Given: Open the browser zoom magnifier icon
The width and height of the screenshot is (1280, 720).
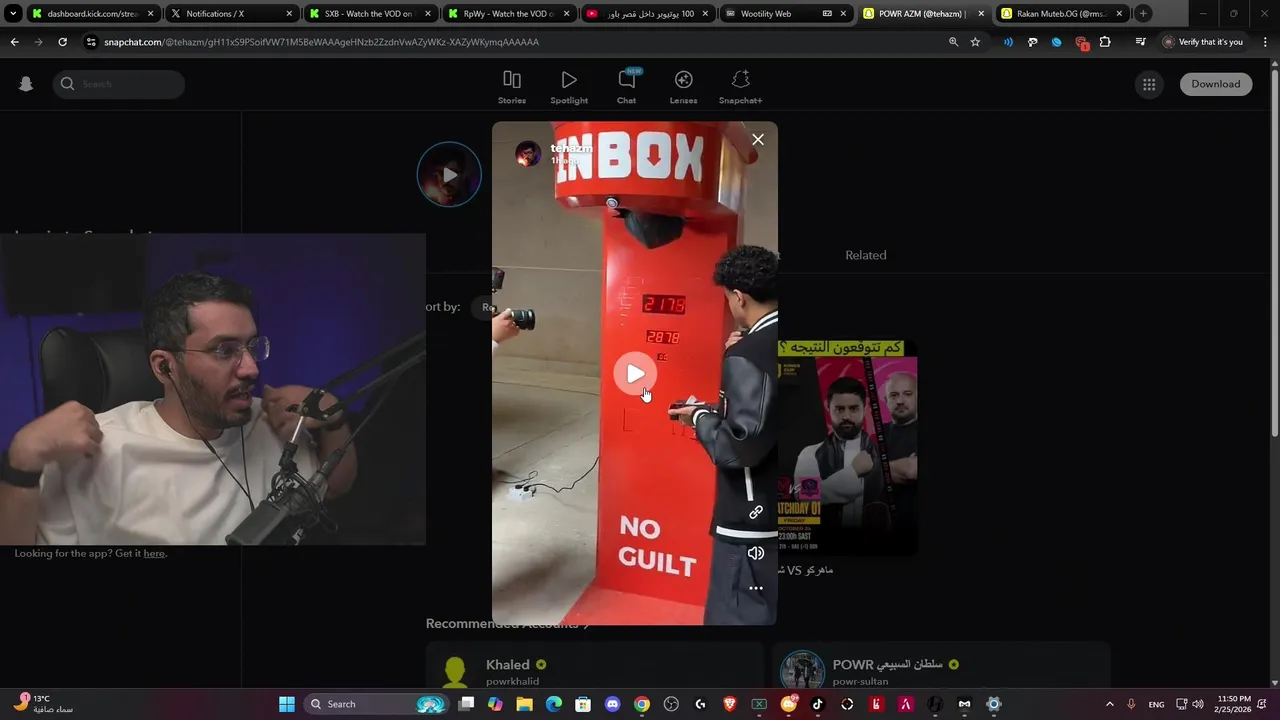Looking at the screenshot, I should 953,42.
